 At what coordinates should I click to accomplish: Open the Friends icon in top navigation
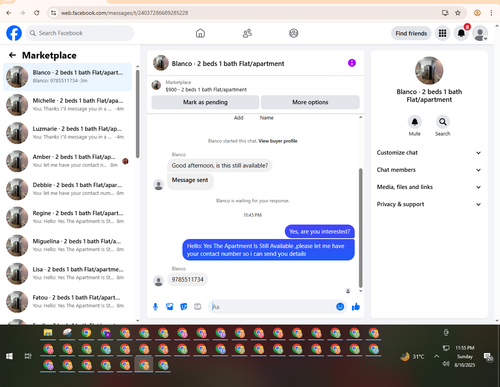pyautogui.click(x=247, y=33)
